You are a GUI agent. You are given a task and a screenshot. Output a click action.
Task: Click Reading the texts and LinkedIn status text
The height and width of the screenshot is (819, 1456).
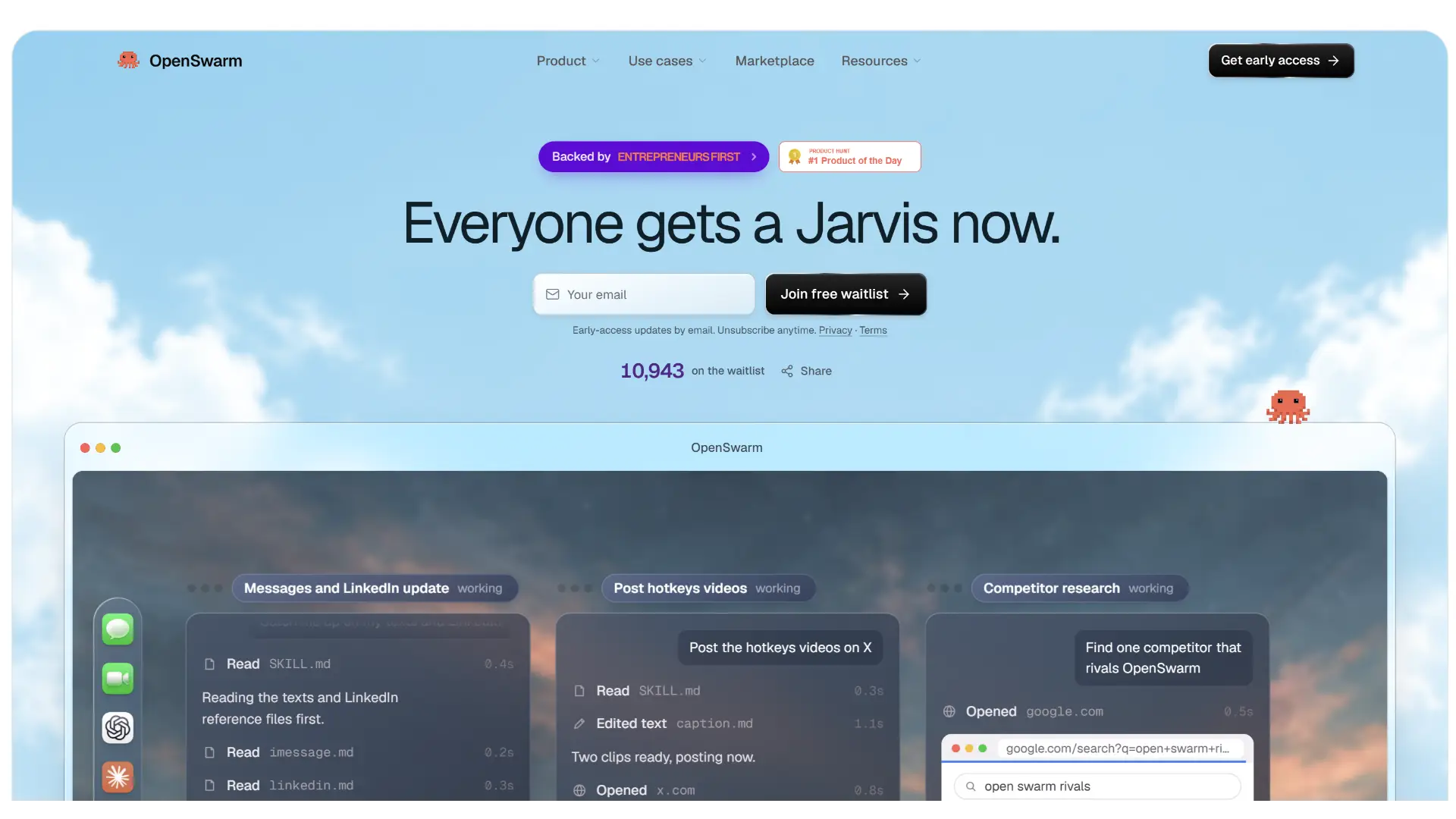point(300,708)
